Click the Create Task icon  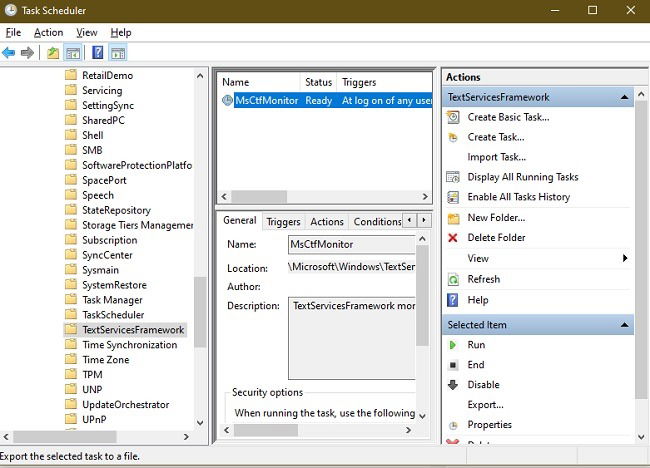click(x=453, y=137)
